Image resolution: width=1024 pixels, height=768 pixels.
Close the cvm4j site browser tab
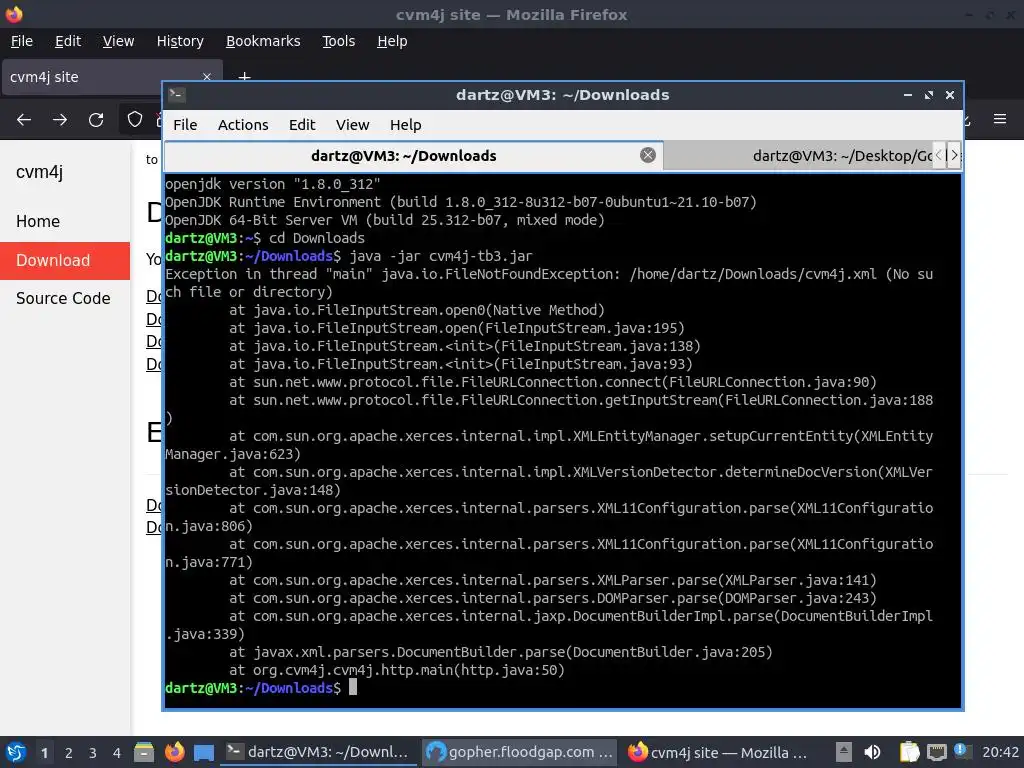tap(207, 77)
